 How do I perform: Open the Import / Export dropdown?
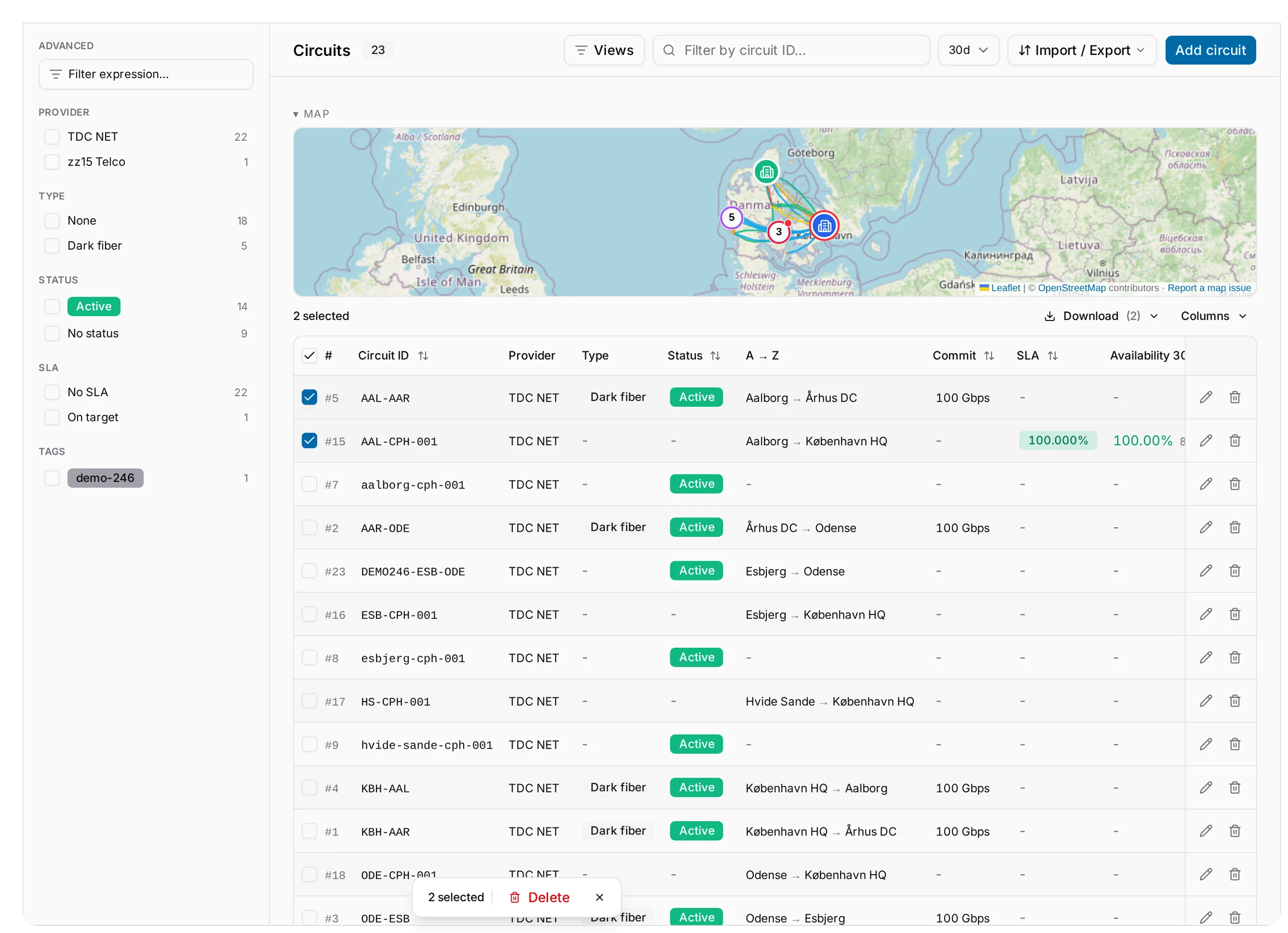coord(1081,51)
